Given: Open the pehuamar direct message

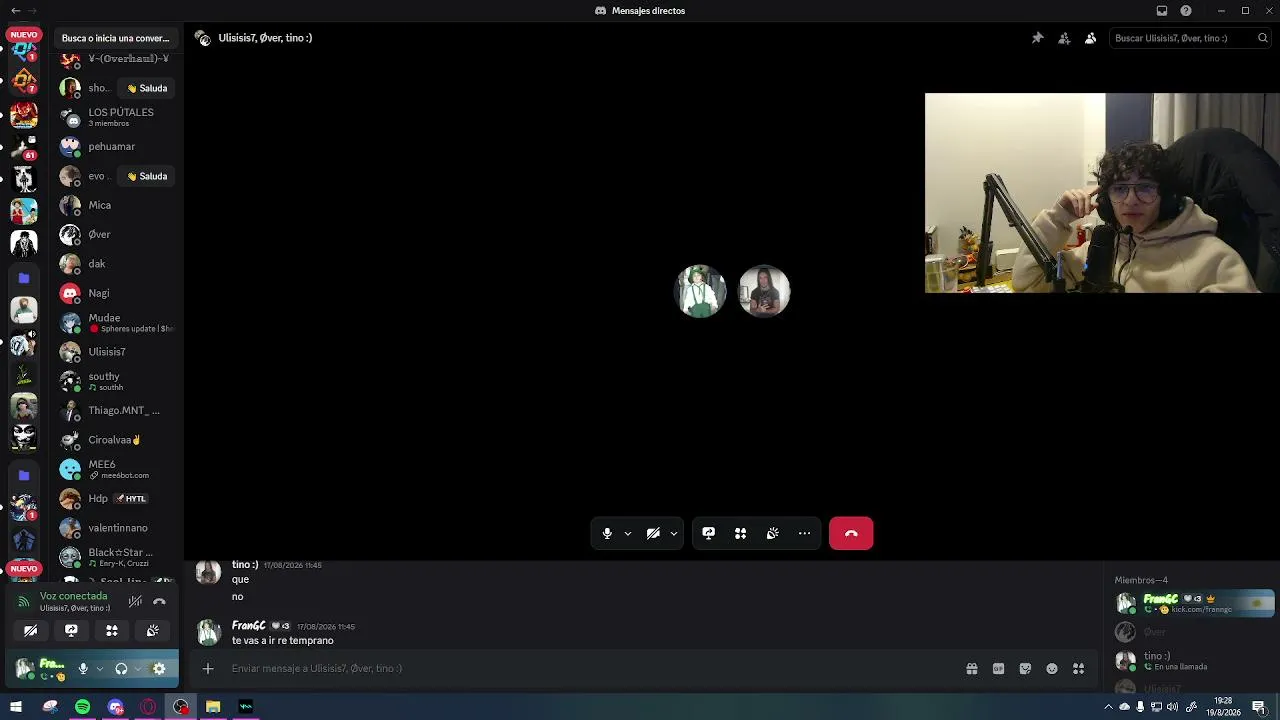Looking at the screenshot, I should [117, 147].
